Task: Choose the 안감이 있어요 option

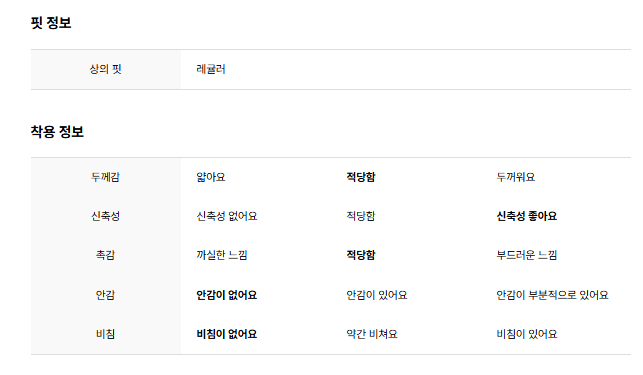Action: pyautogui.click(x=377, y=295)
